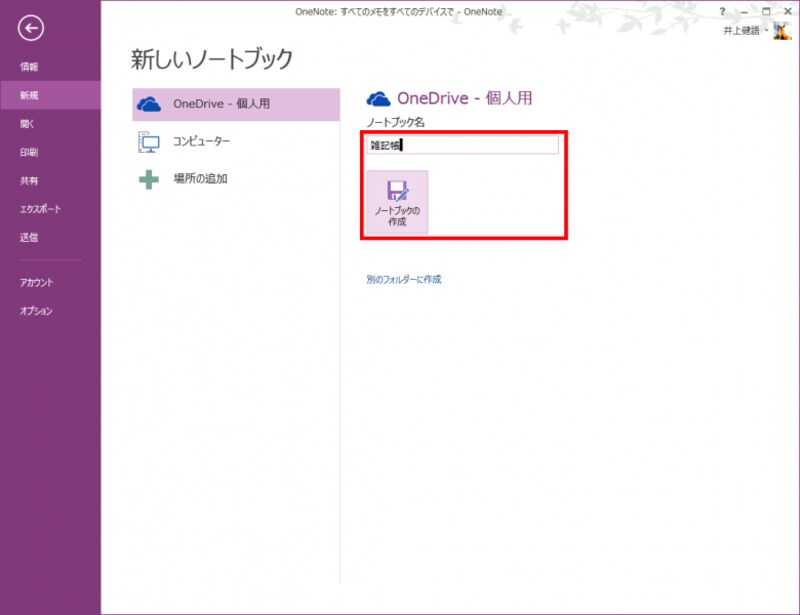Open the 別のフォルダーに作成 link
This screenshot has height=615, width=800.
(404, 279)
